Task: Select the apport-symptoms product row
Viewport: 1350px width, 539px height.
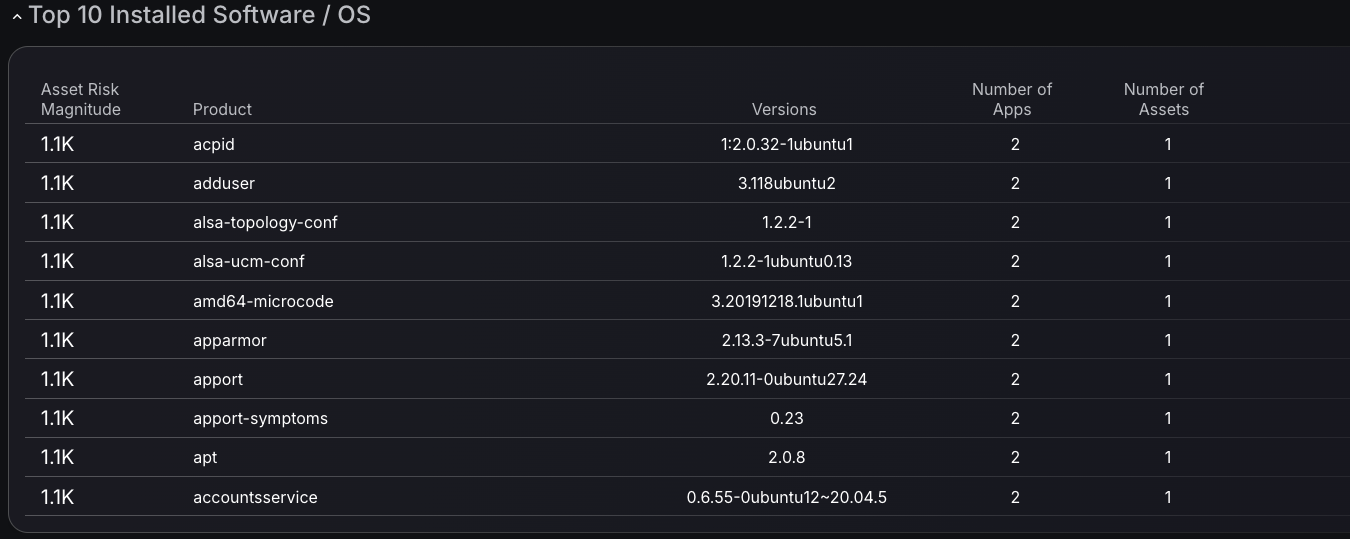Action: pyautogui.click(x=686, y=418)
